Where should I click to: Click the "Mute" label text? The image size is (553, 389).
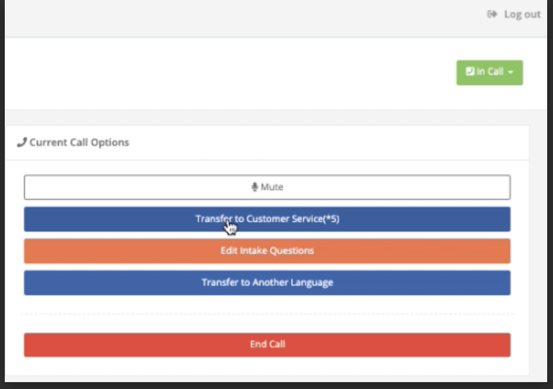(x=272, y=187)
